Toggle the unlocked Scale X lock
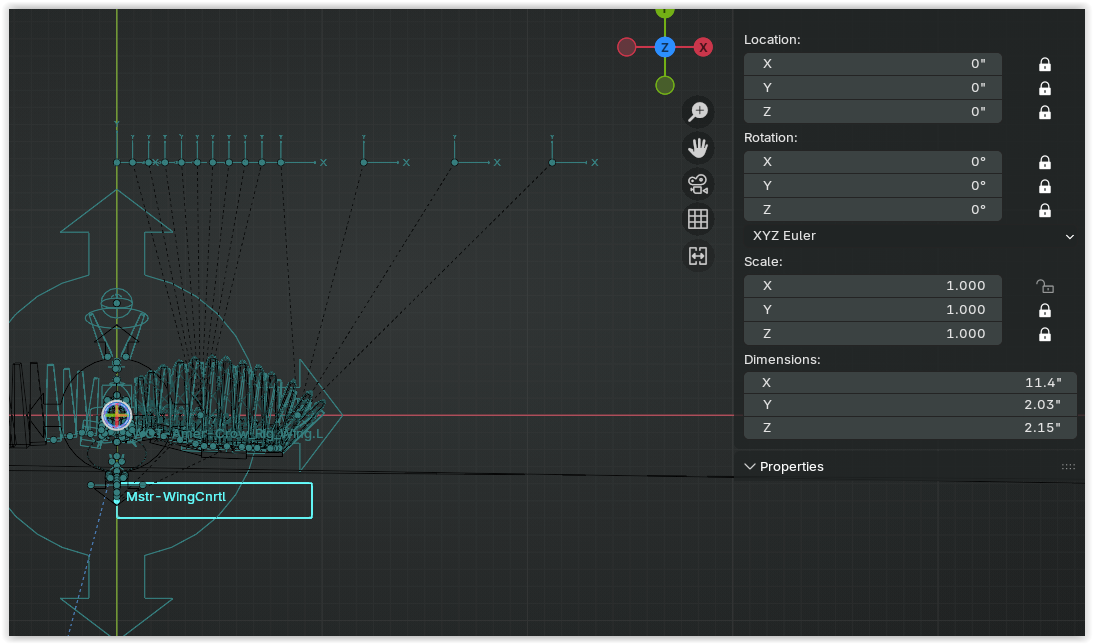Image resolution: width=1093 pixels, height=644 pixels. pyautogui.click(x=1044, y=286)
